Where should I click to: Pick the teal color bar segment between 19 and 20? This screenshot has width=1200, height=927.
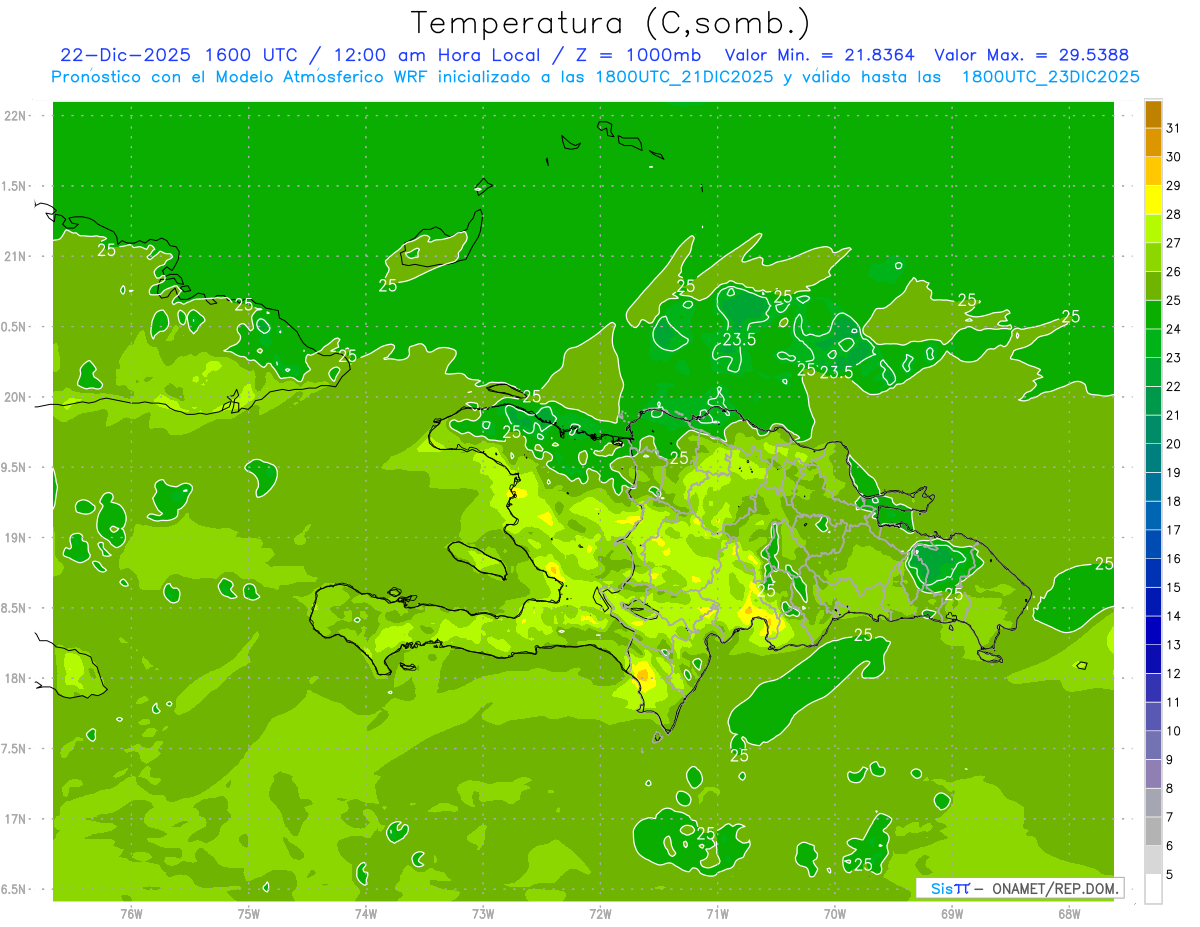coord(1153,458)
